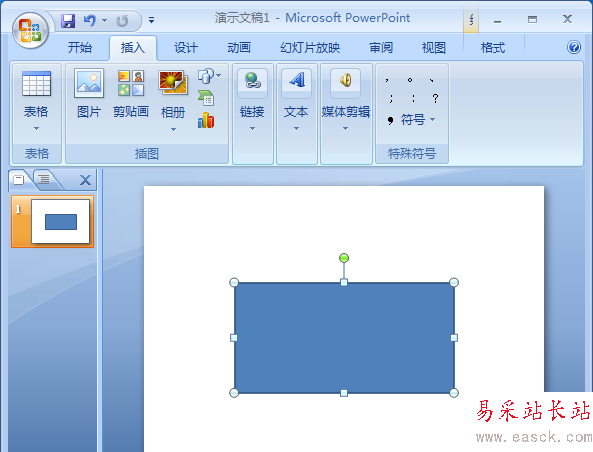Switch to the 审阅 tab
593x452 pixels.
point(381,48)
